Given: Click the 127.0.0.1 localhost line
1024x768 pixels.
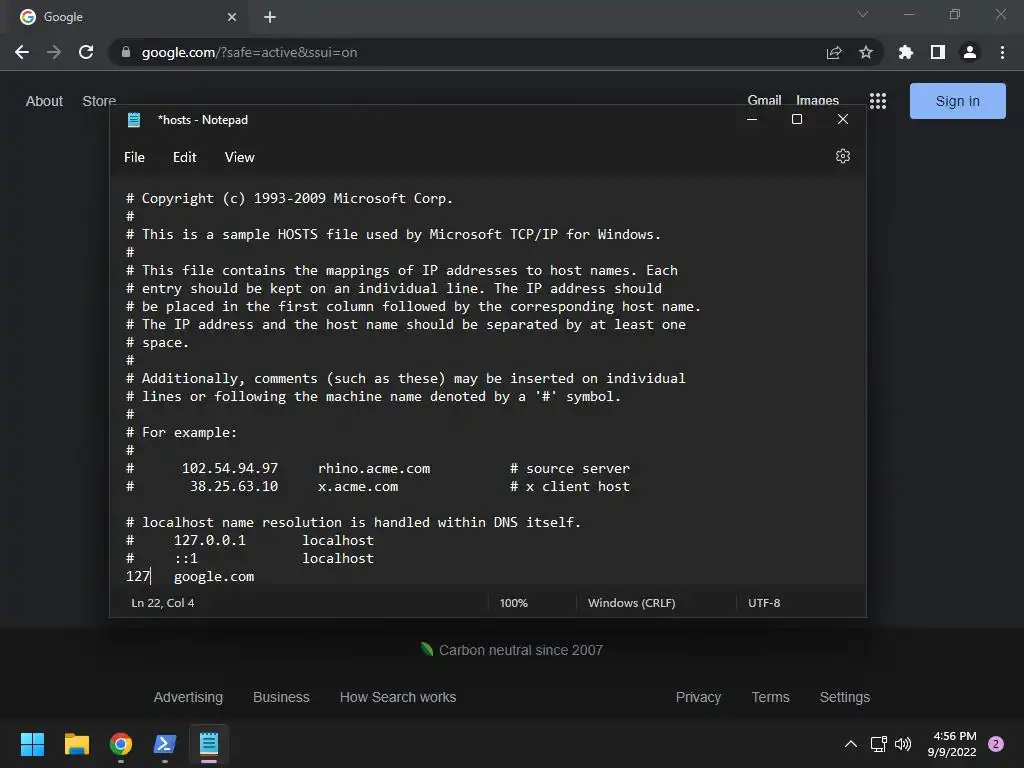Looking at the screenshot, I should [250, 540].
